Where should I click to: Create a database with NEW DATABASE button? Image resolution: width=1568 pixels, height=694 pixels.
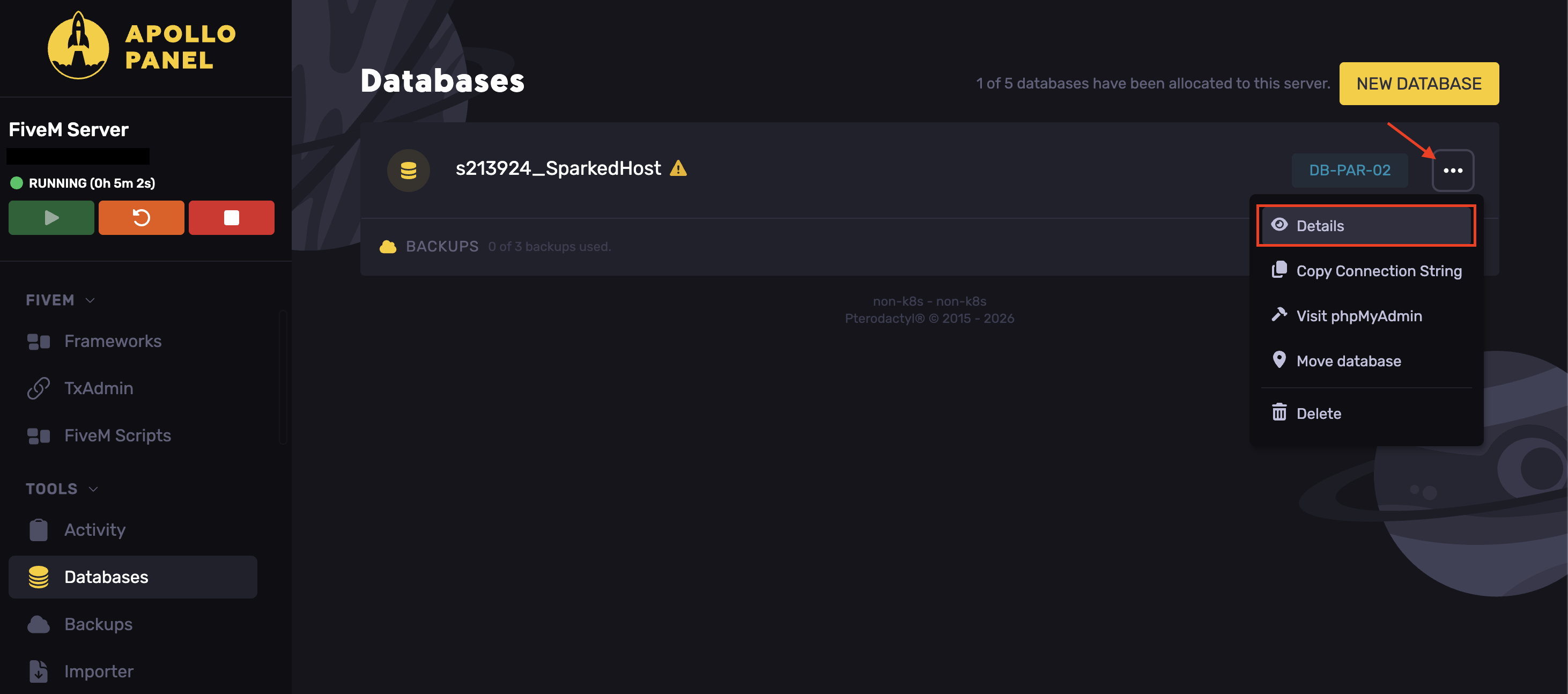point(1419,84)
